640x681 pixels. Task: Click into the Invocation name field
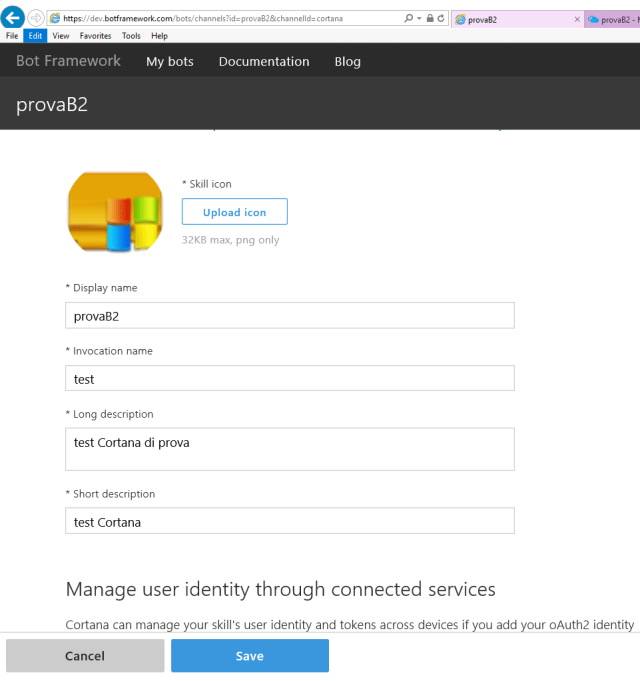pos(290,378)
